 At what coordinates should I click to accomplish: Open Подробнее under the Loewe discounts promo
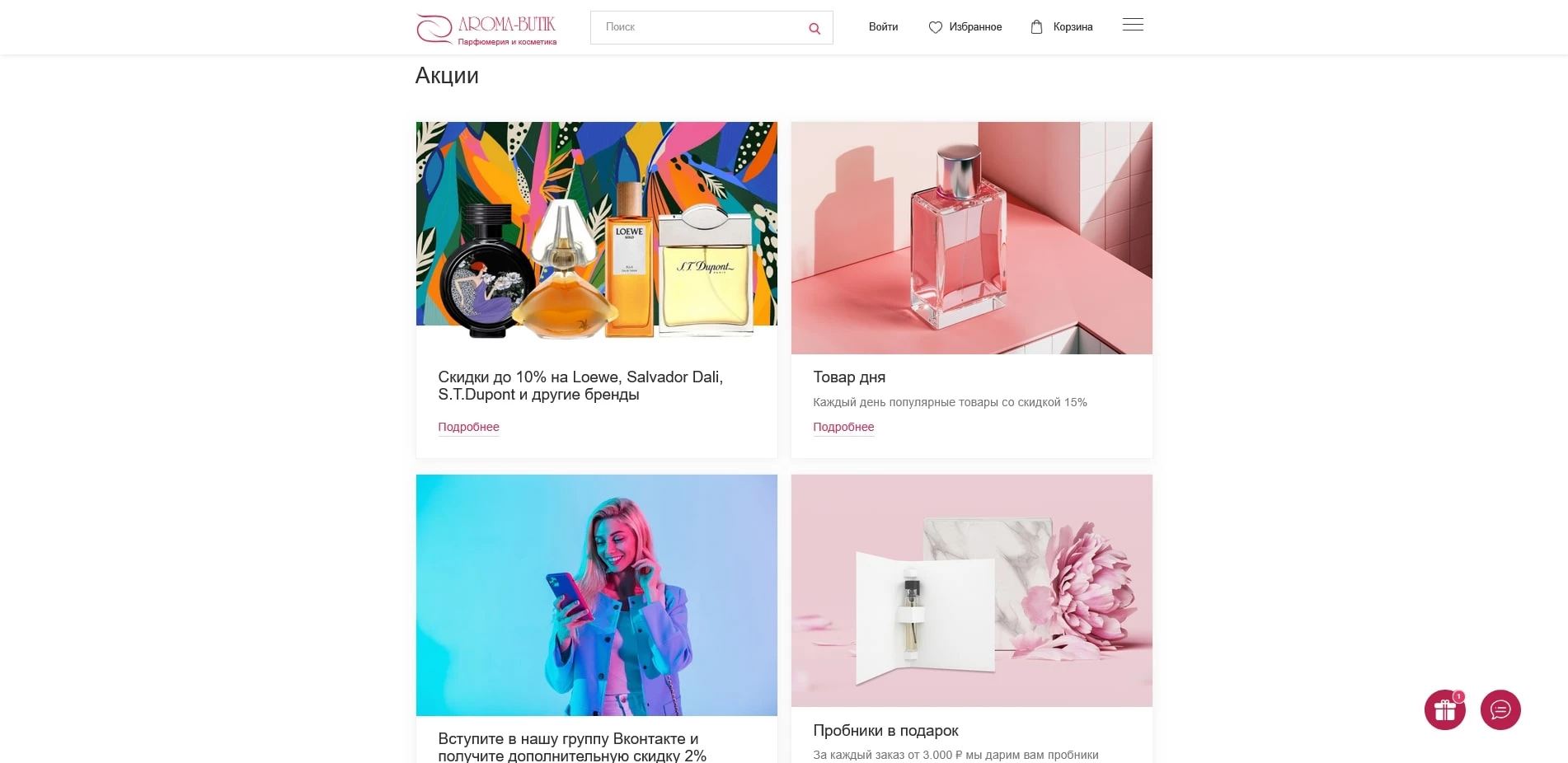coord(468,427)
